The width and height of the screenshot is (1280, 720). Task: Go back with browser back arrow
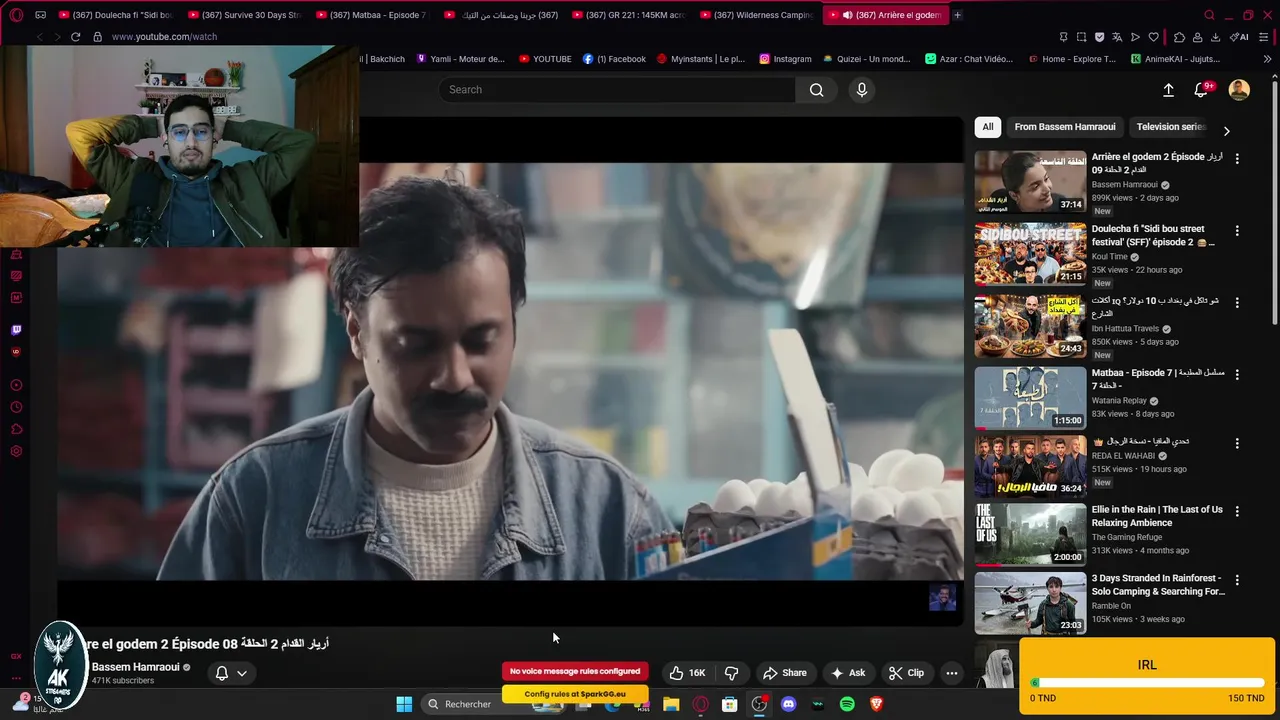point(39,37)
